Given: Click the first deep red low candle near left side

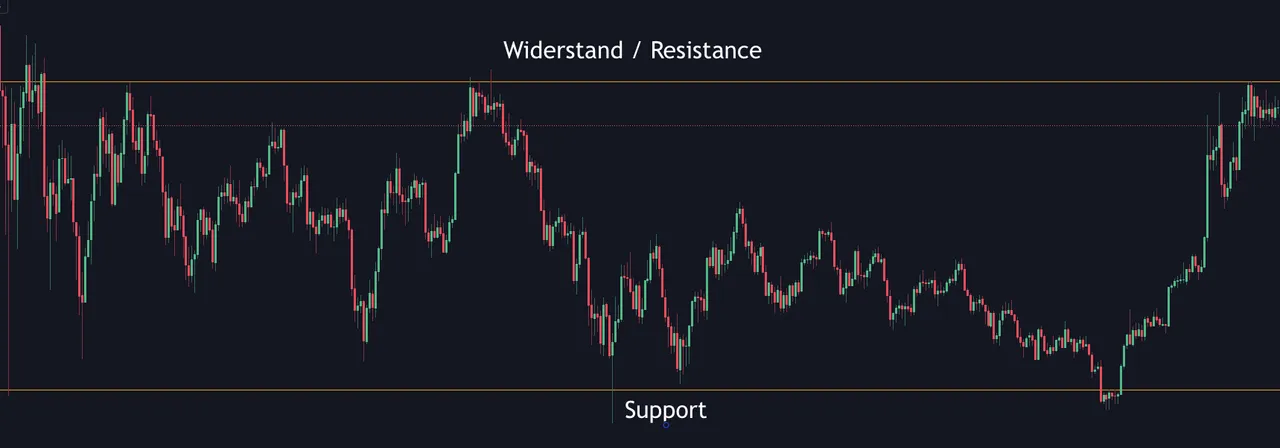Looking at the screenshot, I should [x=82, y=280].
